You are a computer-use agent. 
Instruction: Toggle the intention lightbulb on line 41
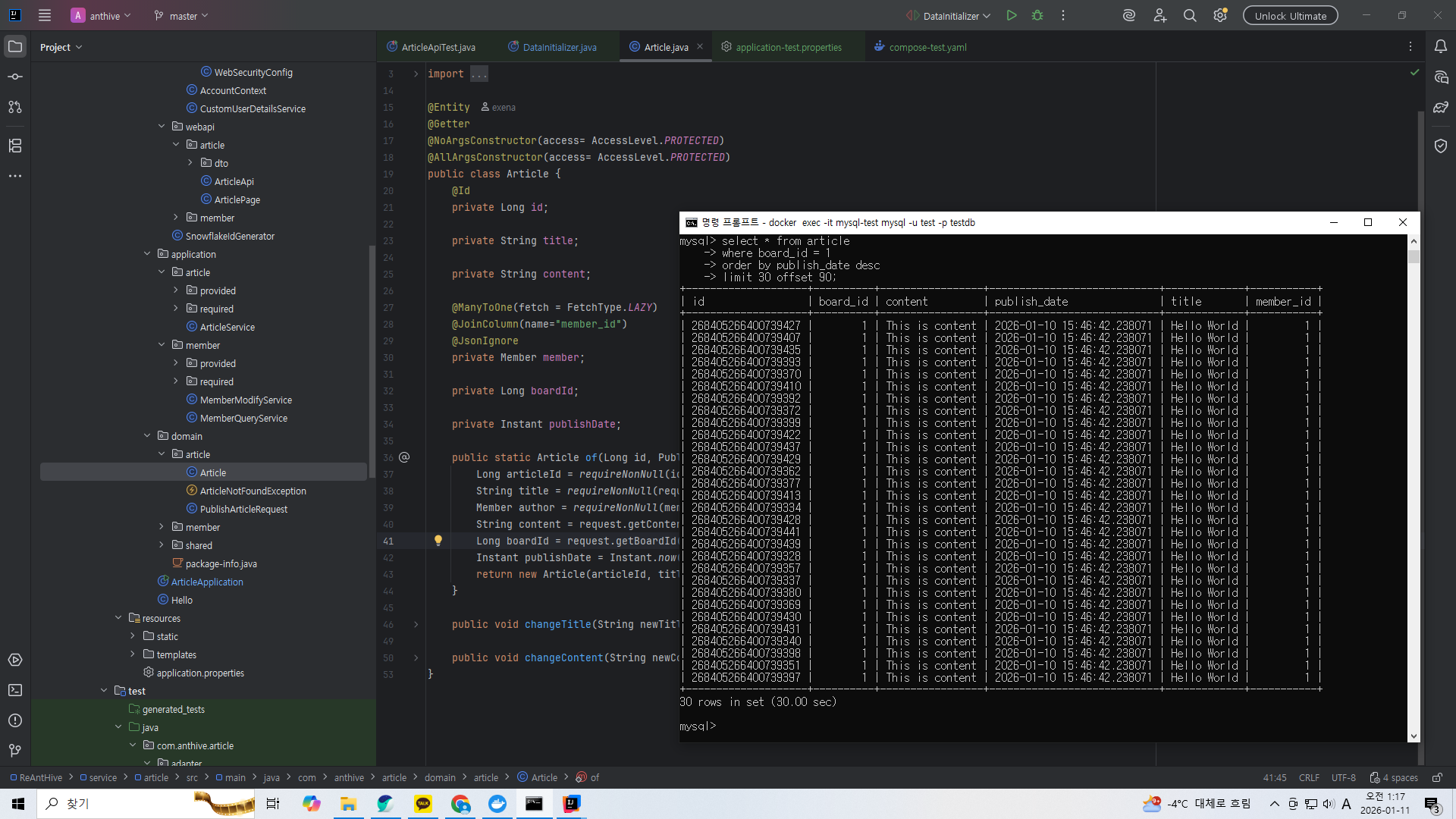click(x=438, y=541)
